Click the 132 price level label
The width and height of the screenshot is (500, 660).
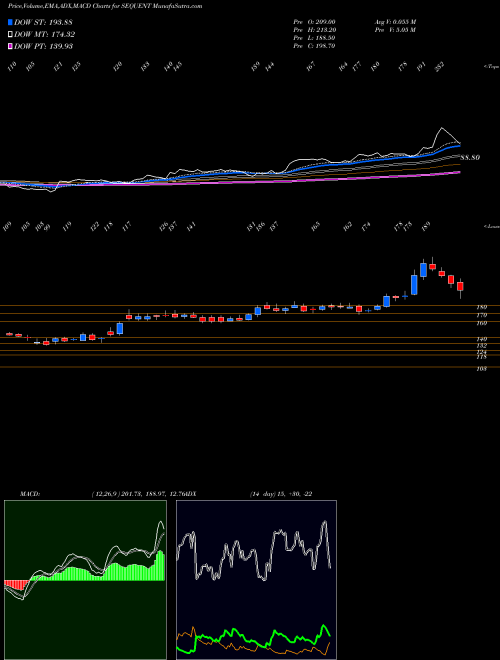coord(481,346)
